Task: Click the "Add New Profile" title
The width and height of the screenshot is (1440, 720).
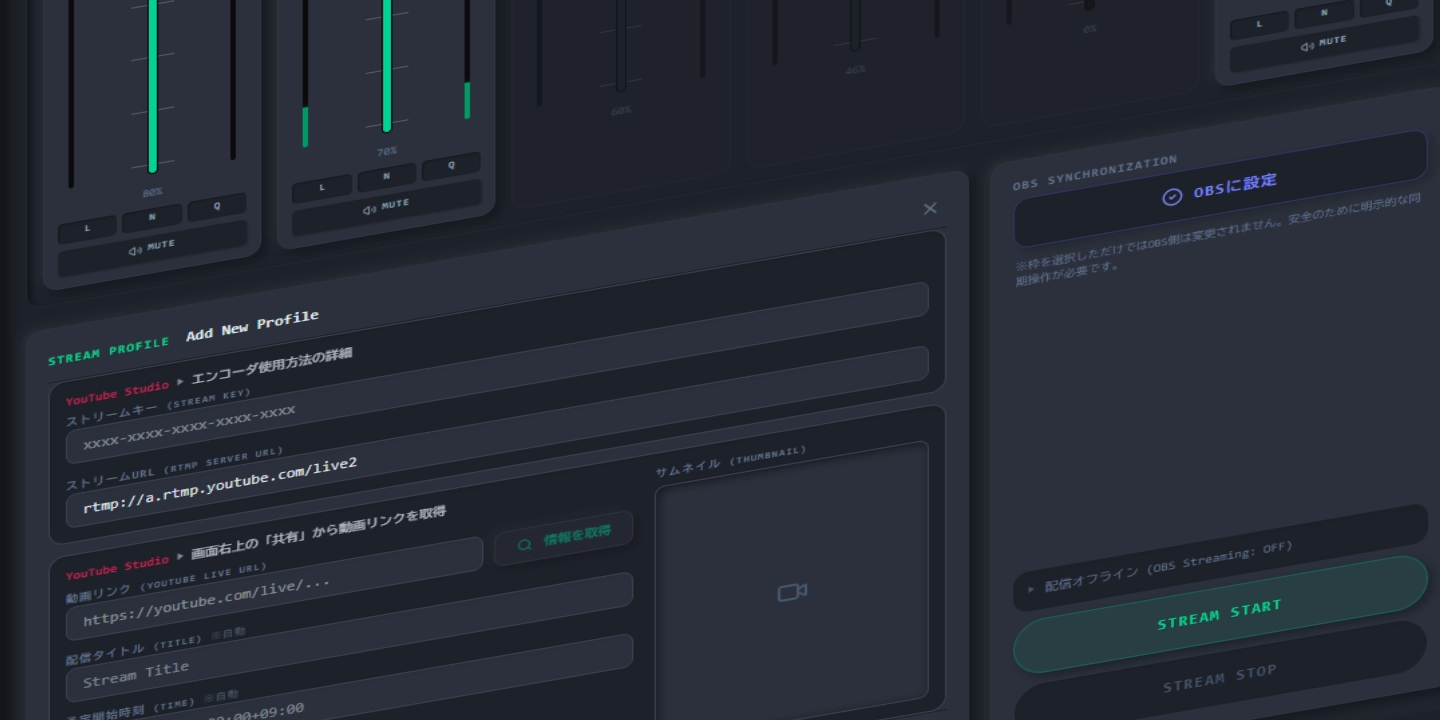Action: click(253, 326)
